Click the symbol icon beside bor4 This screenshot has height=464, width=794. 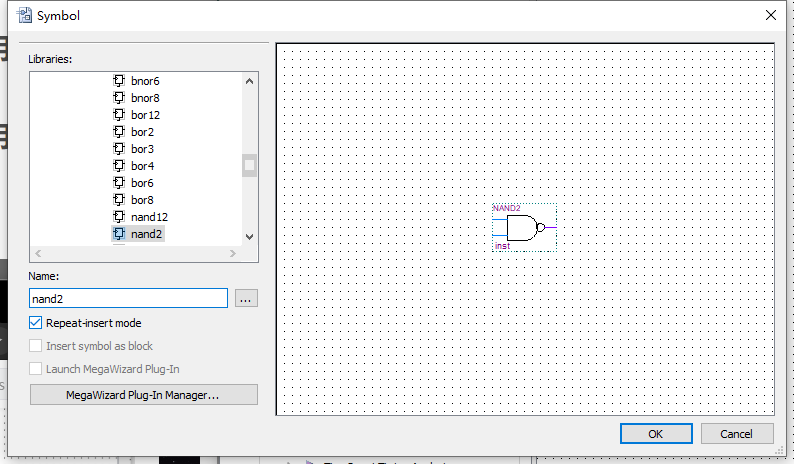click(118, 166)
